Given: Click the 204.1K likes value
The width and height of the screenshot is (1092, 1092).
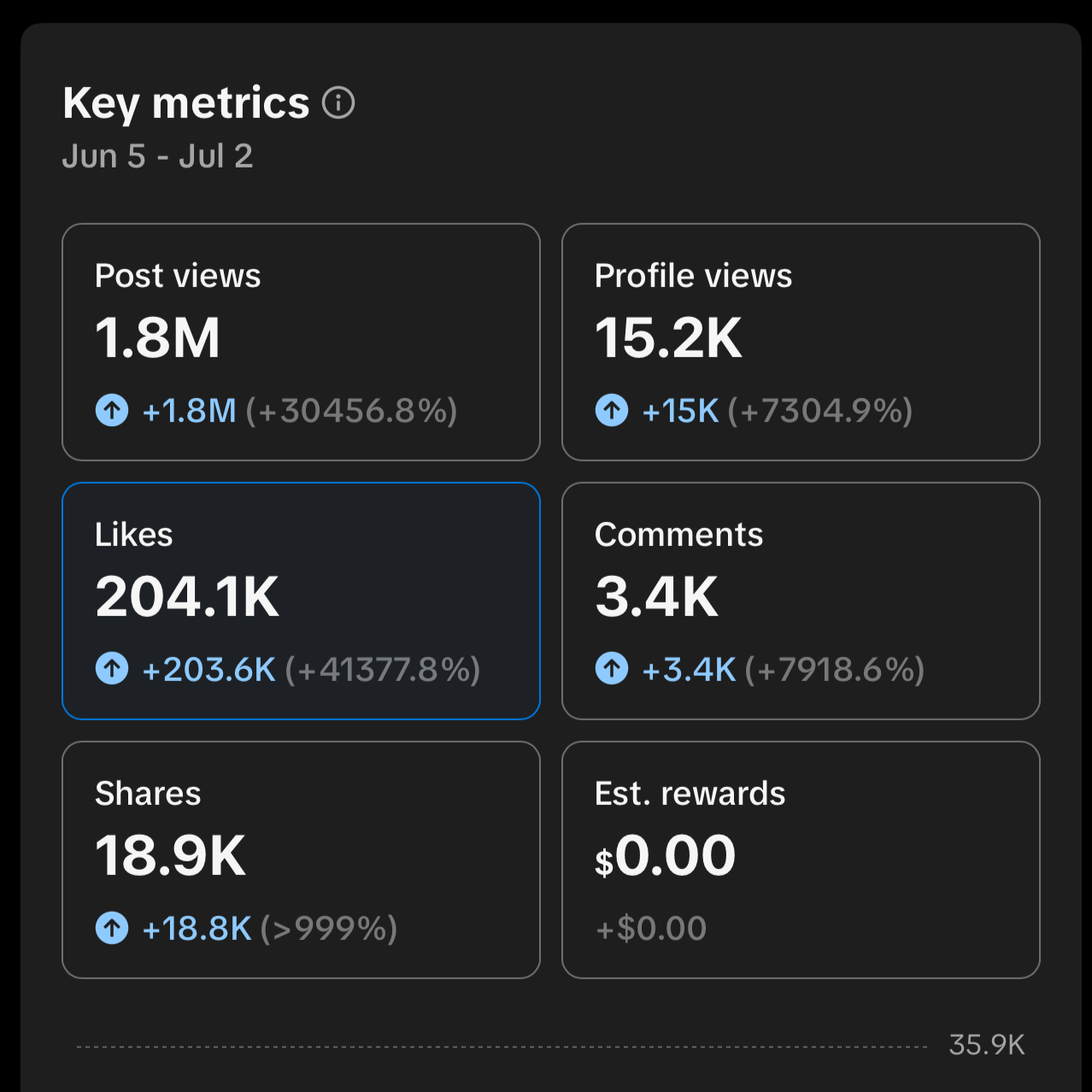Looking at the screenshot, I should (187, 596).
